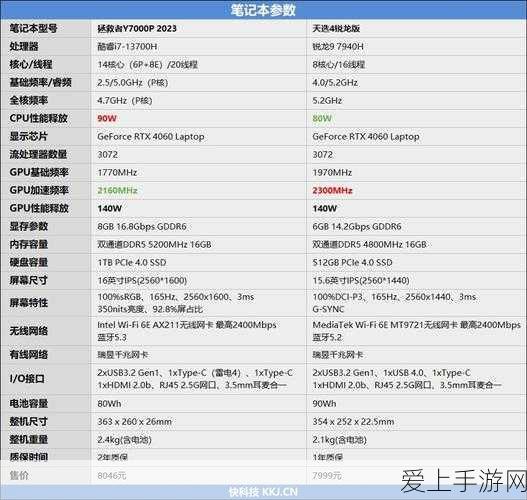This screenshot has width=527, height=500.
Task: Click the 100%DCI-P3 G-SYNC screen cell
Action: [394, 303]
